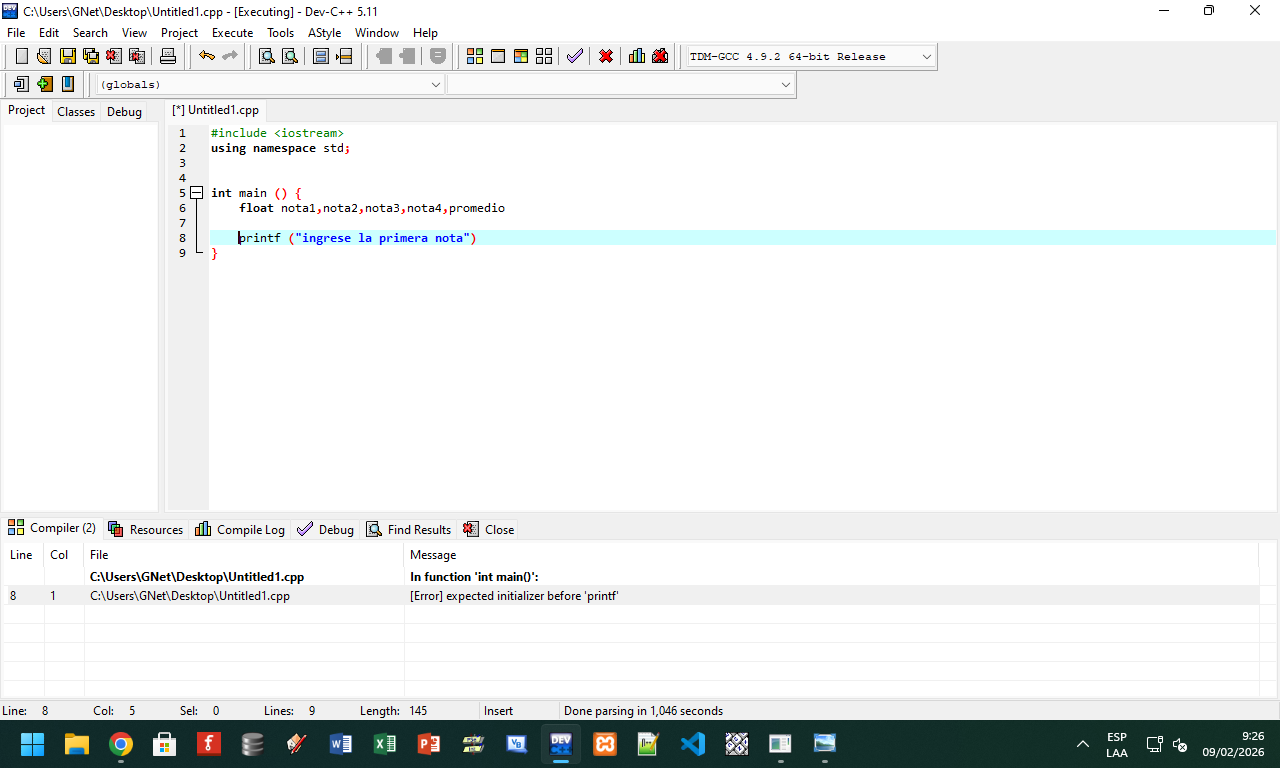Click the purple checkmark syntax check icon
Image resolution: width=1280 pixels, height=768 pixels.
pos(574,56)
